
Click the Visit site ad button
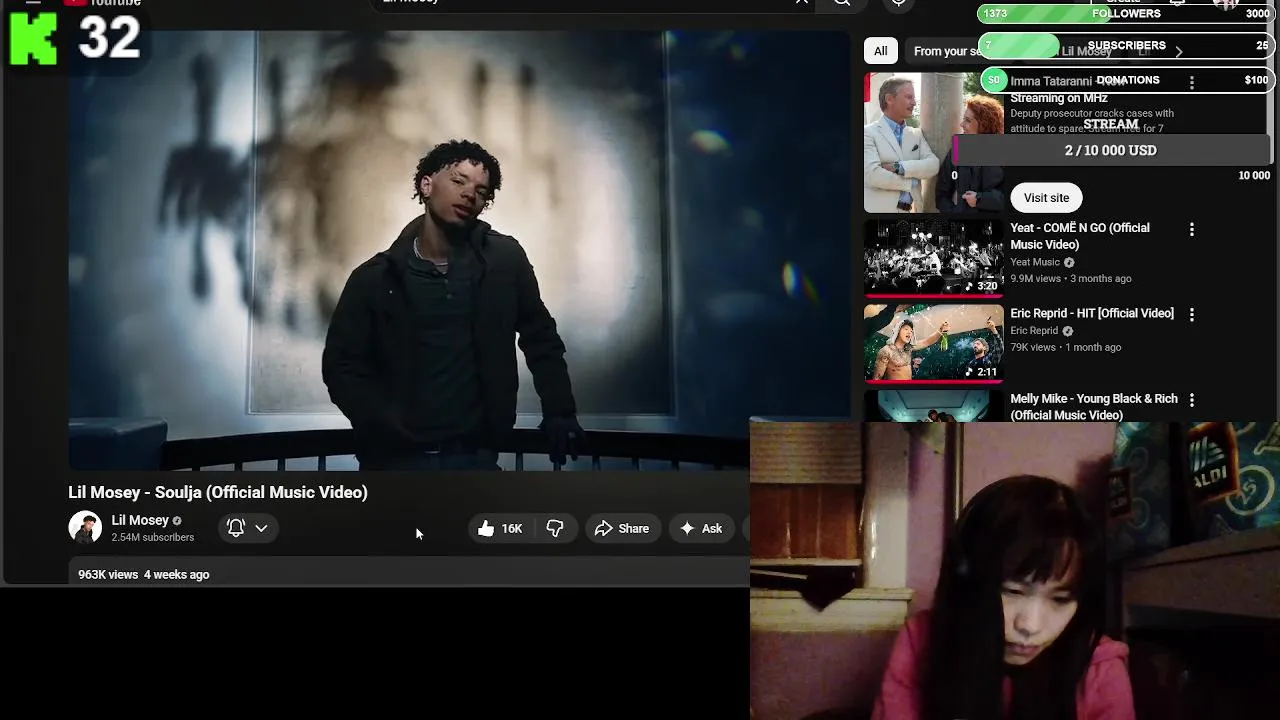[1046, 198]
